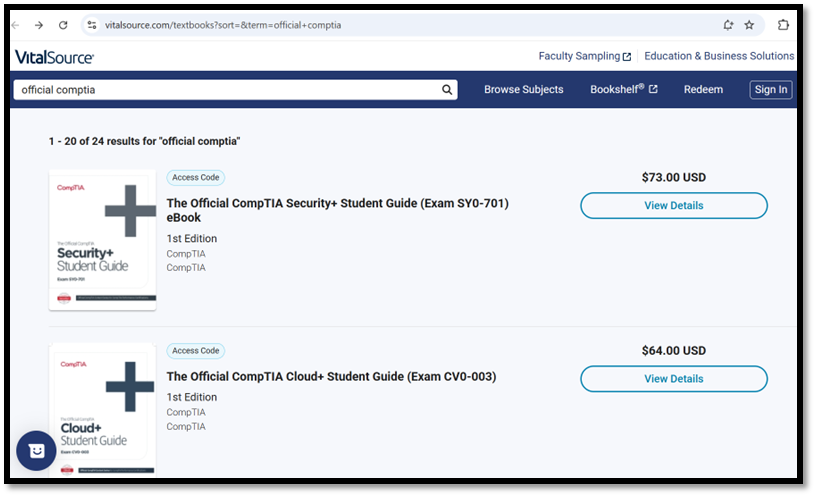Click the search box containing "official comptia"
This screenshot has width=816, height=497.
(x=235, y=90)
